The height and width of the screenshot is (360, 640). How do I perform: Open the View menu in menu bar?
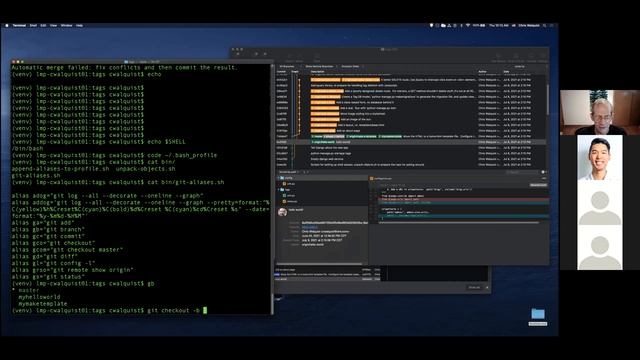(x=53, y=25)
